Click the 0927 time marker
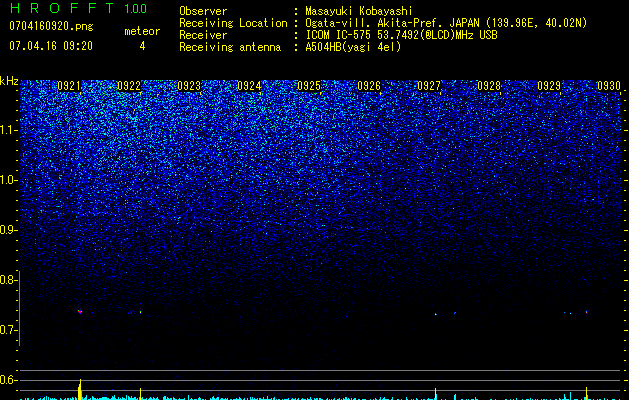Image resolution: width=629 pixels, height=400 pixels. click(429, 86)
